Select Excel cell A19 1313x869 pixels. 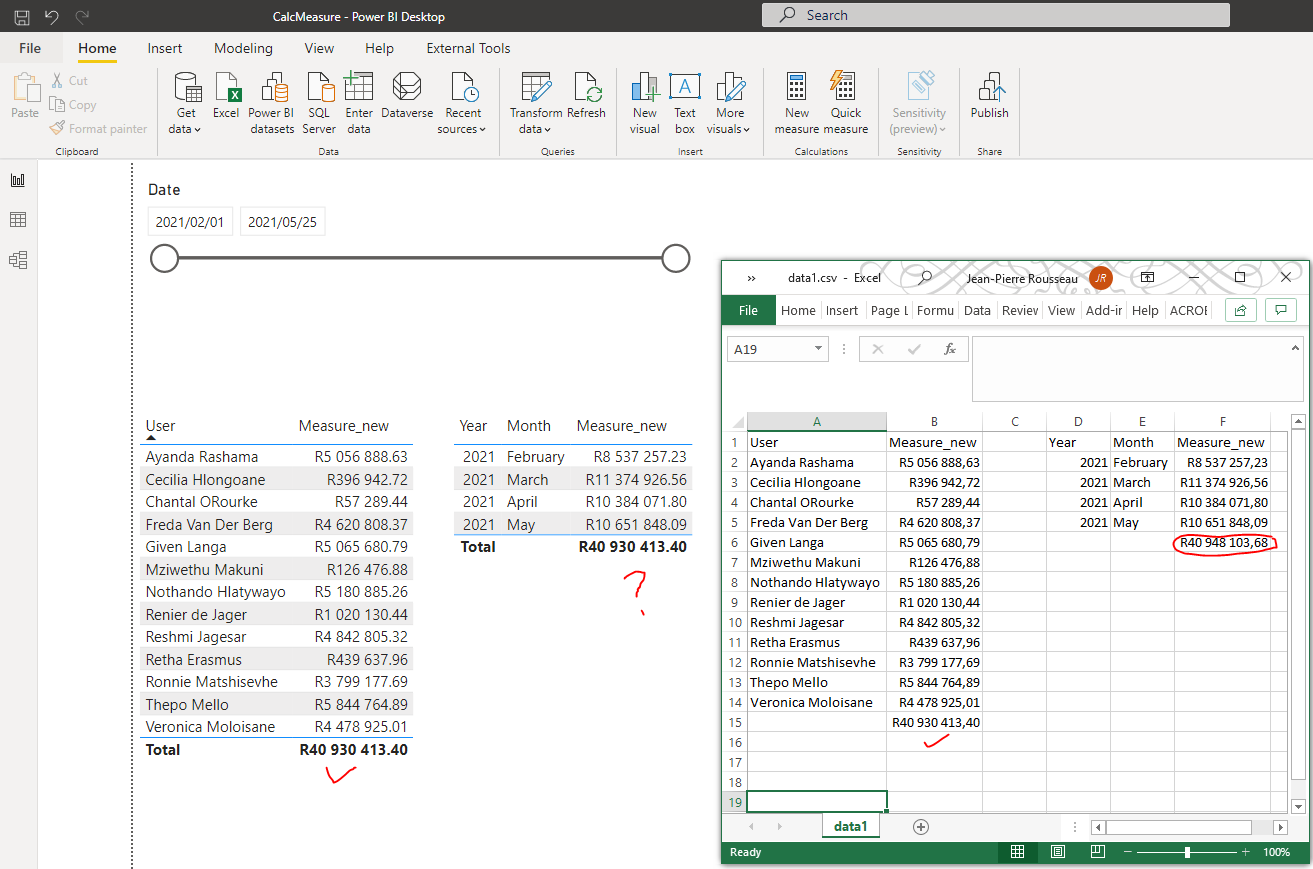817,802
